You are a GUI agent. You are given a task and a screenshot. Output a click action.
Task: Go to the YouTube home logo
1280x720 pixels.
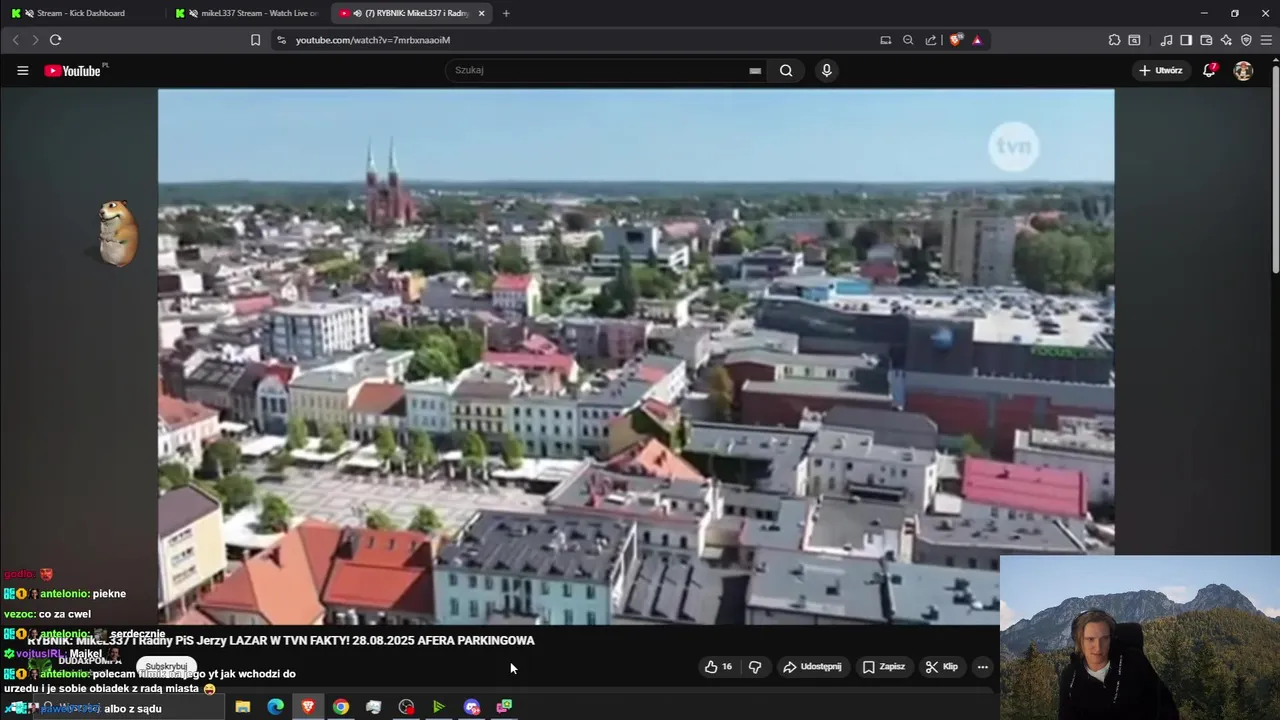tap(75, 70)
